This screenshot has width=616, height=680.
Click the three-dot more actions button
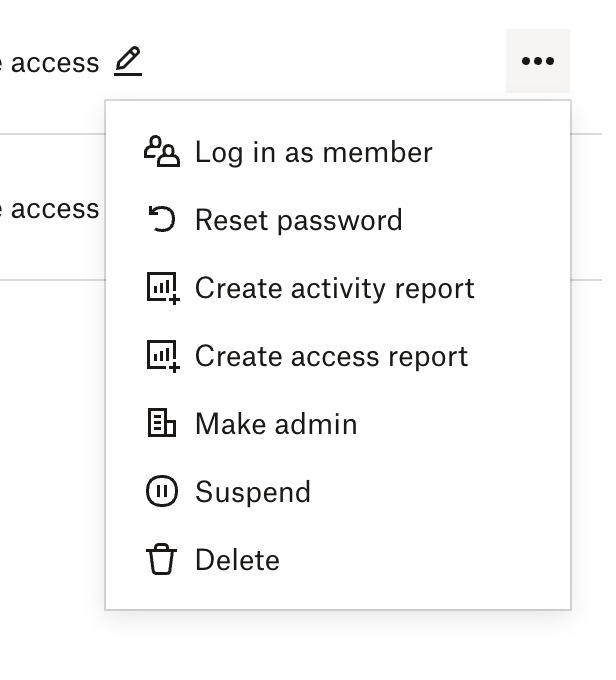coord(537,61)
